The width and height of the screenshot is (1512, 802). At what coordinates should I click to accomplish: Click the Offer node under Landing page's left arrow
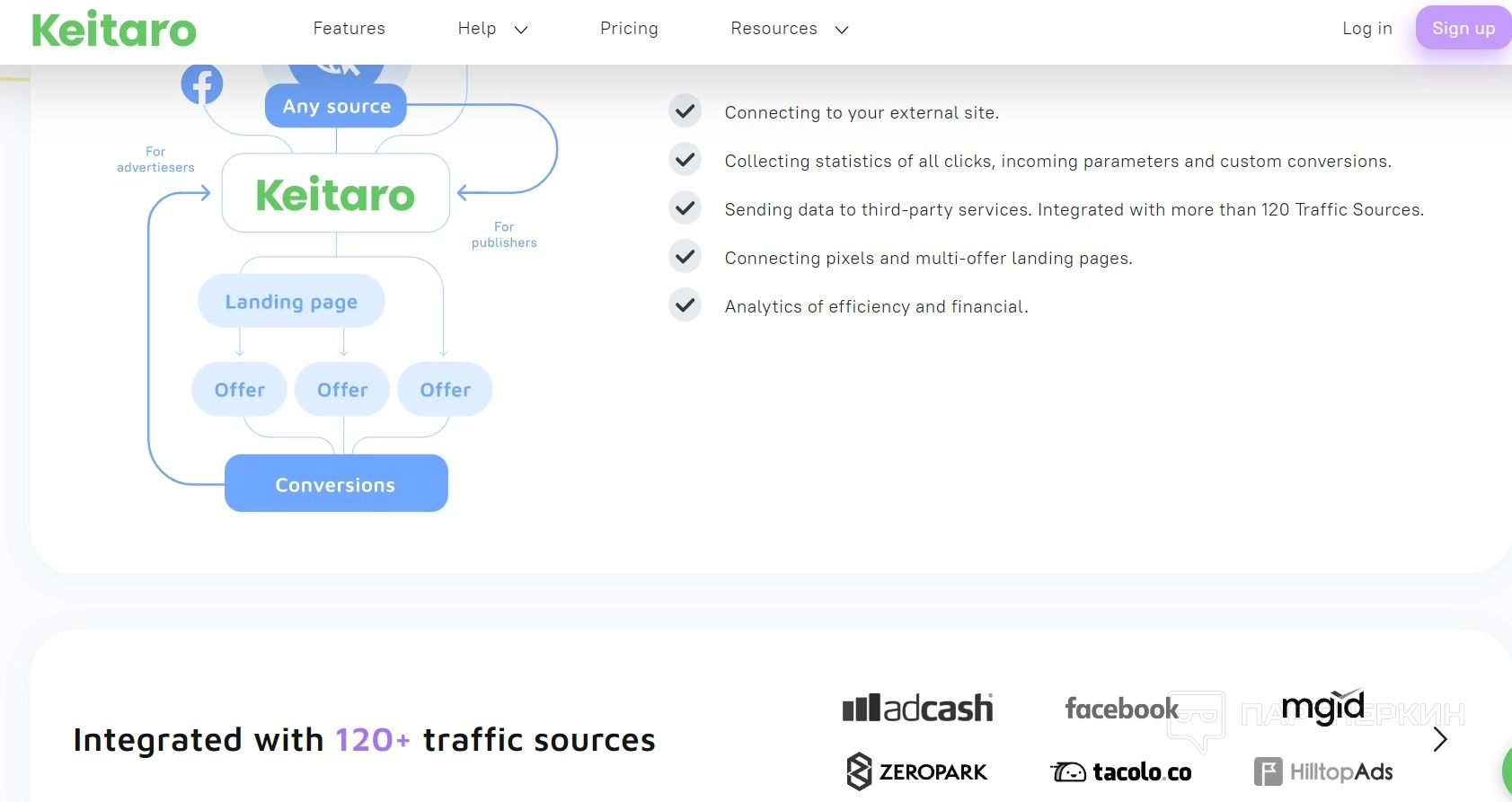[x=239, y=390]
